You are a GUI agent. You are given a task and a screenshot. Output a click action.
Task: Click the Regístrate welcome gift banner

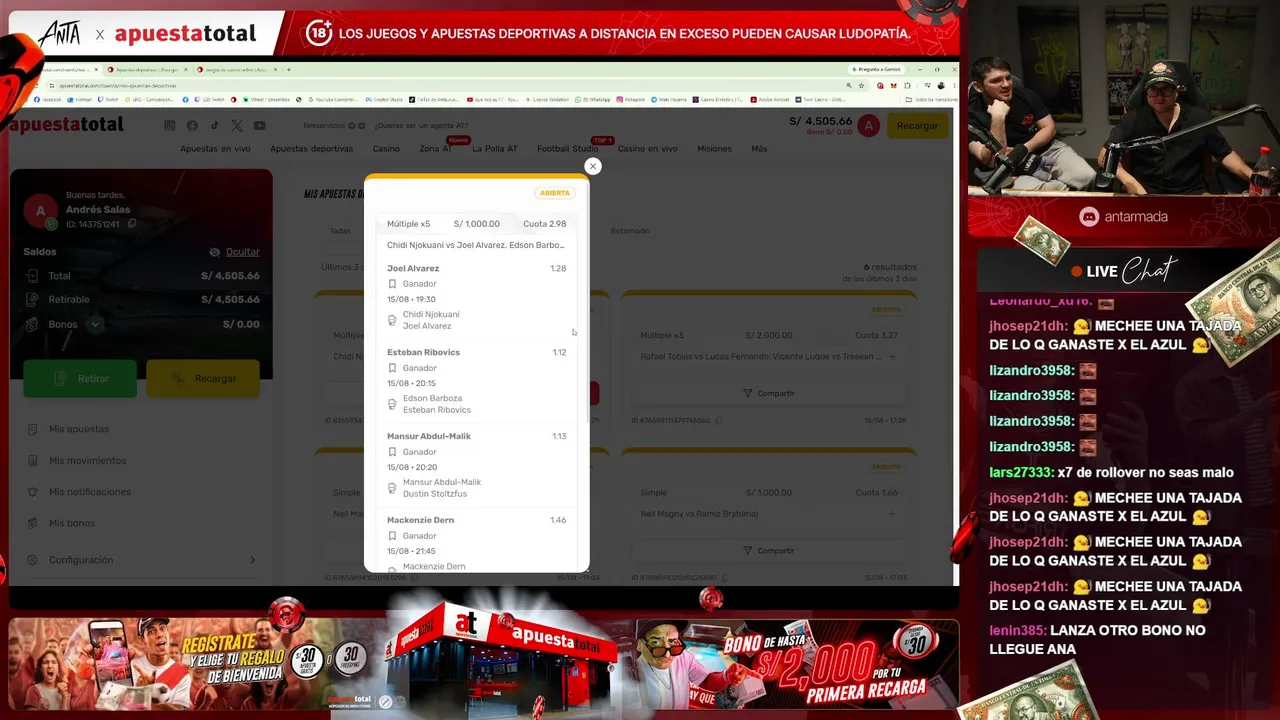[x=196, y=664]
